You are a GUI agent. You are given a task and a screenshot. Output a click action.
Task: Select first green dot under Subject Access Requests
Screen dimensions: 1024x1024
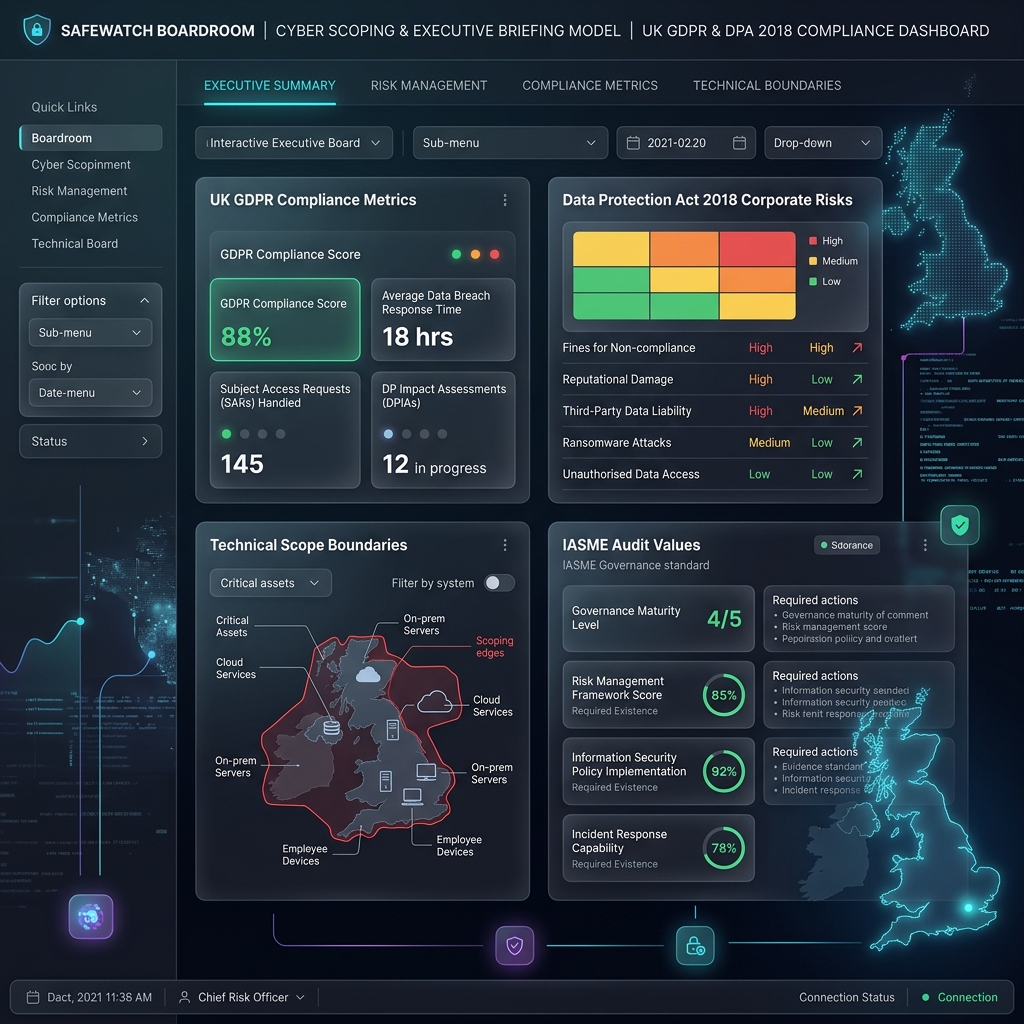point(226,434)
